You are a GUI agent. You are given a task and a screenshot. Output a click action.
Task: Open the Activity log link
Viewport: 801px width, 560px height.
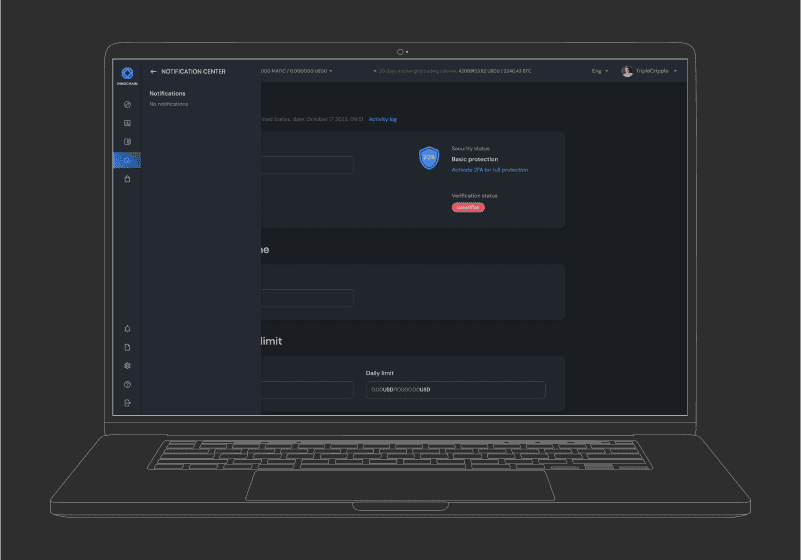pyautogui.click(x=383, y=119)
